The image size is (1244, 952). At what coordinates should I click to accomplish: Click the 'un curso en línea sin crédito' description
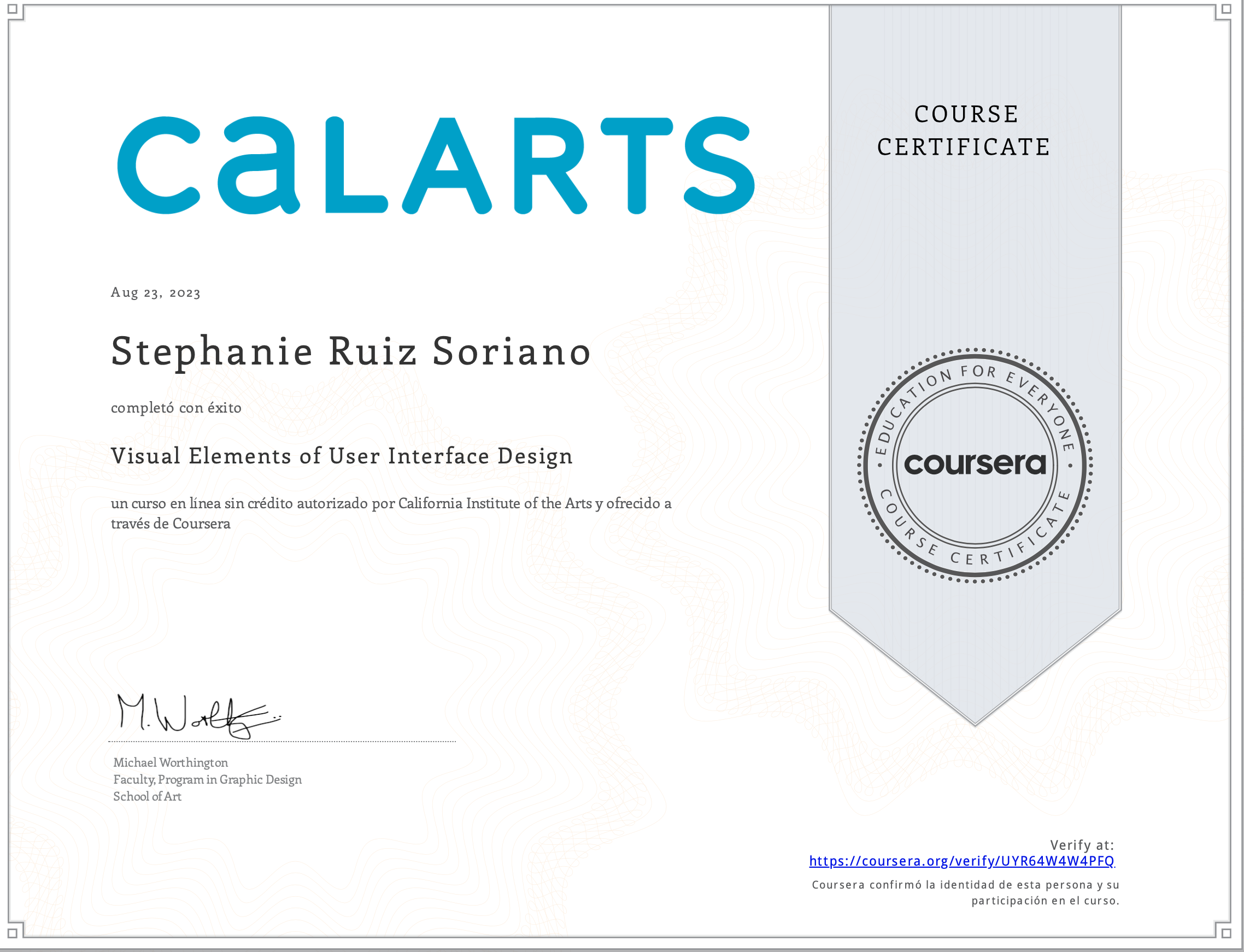(391, 513)
